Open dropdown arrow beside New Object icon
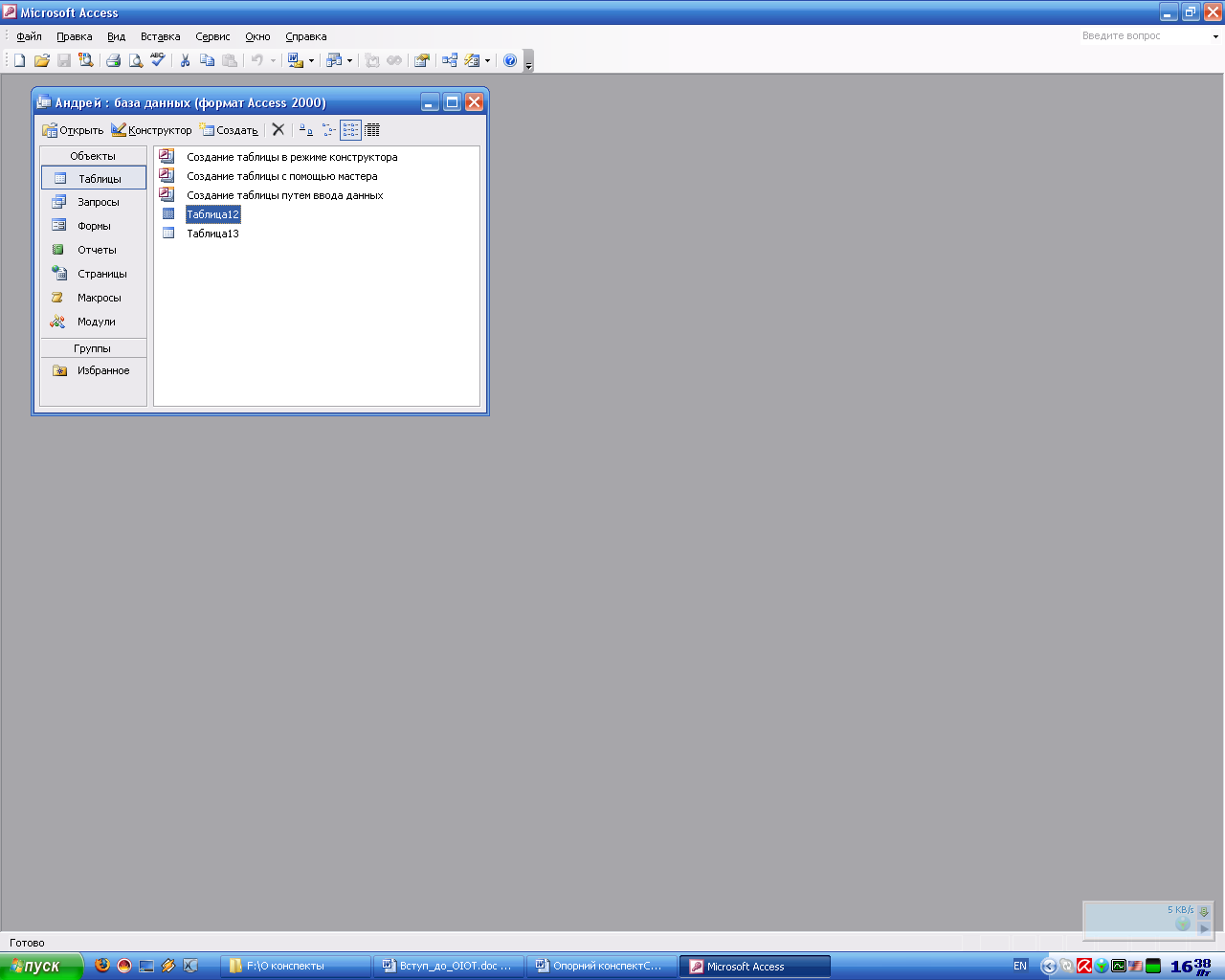The height and width of the screenshot is (980, 1225). point(487,60)
